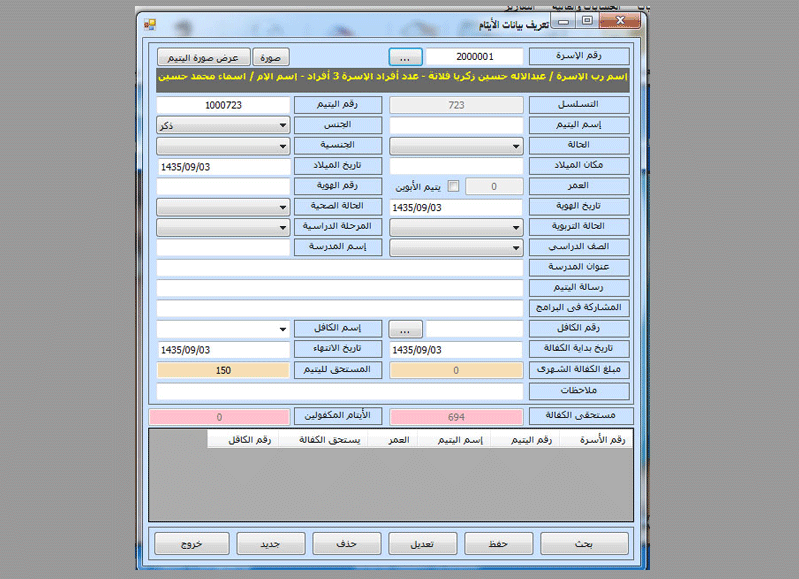Click the حفظ save button
799x579 pixels.
pyautogui.click(x=499, y=544)
